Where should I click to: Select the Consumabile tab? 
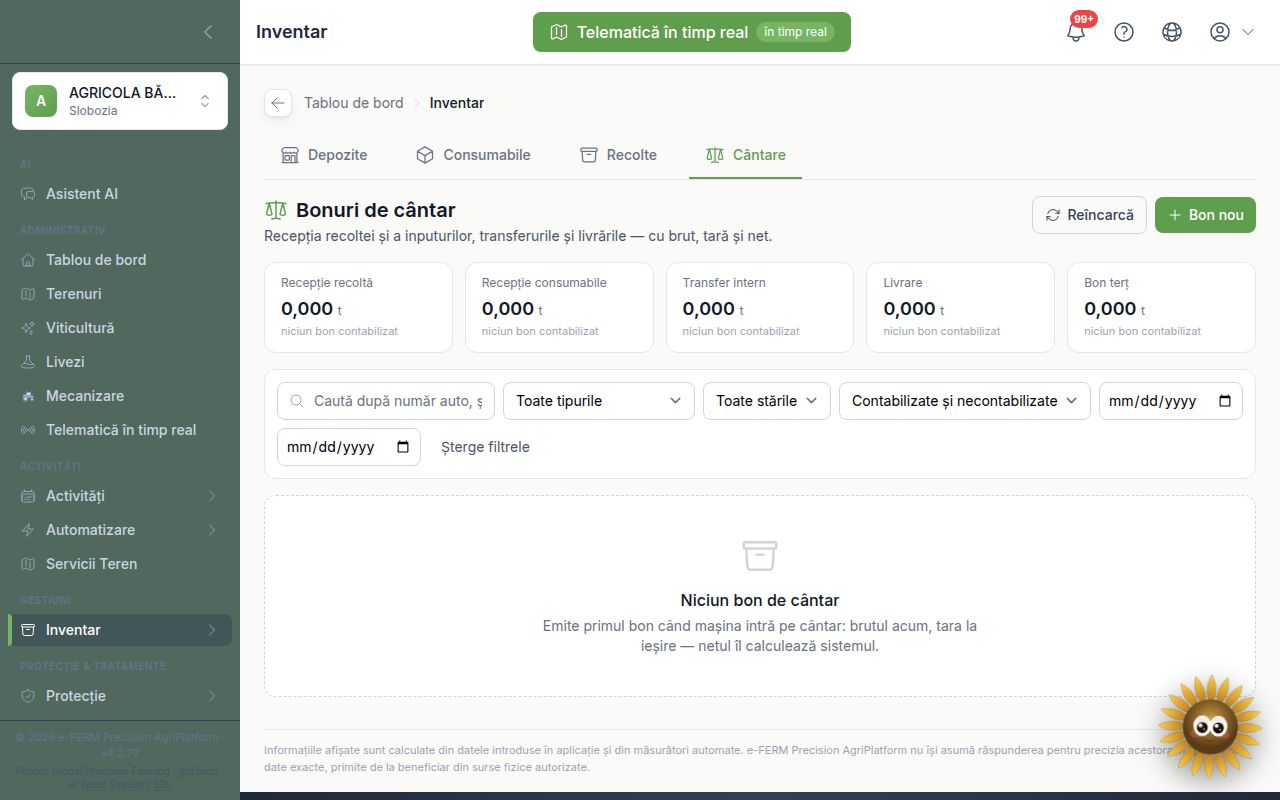click(473, 155)
